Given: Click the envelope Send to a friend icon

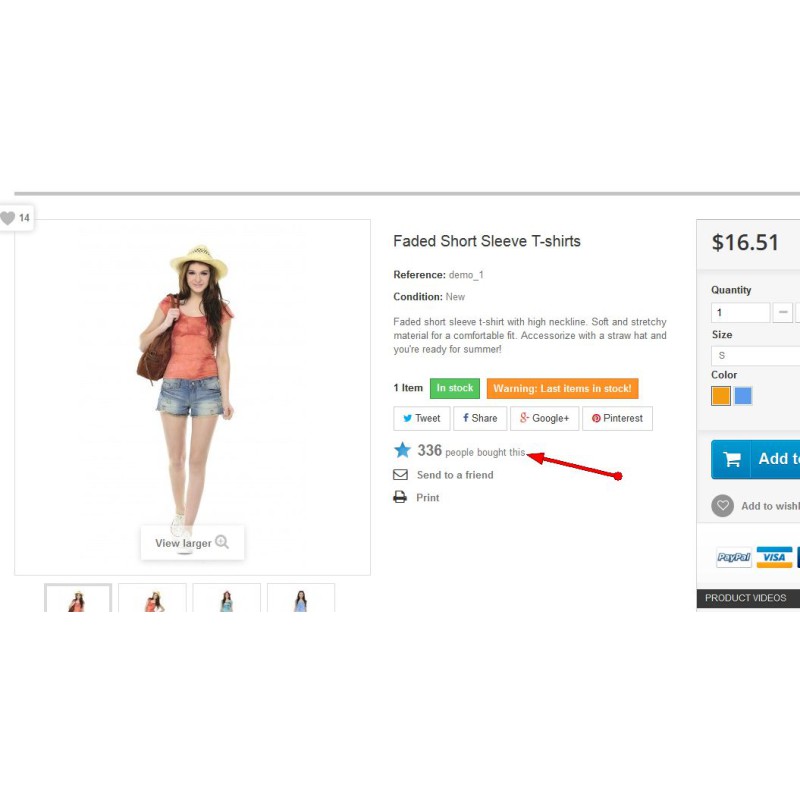Looking at the screenshot, I should (400, 475).
